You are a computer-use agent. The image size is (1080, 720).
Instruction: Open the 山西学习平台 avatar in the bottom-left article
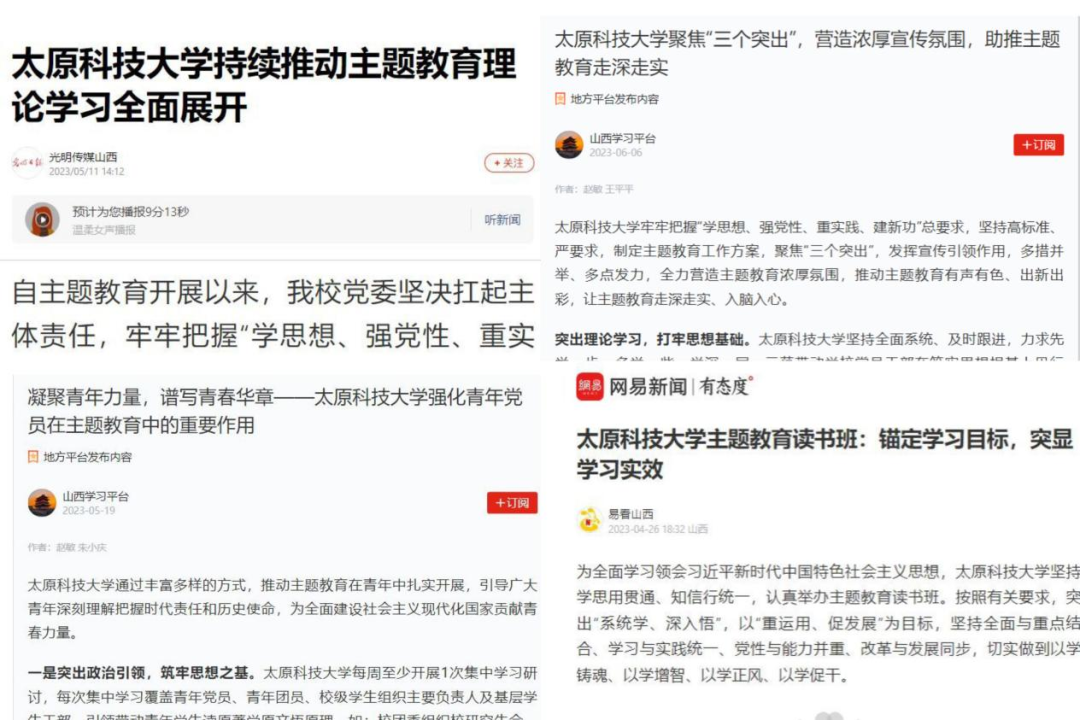click(42, 503)
